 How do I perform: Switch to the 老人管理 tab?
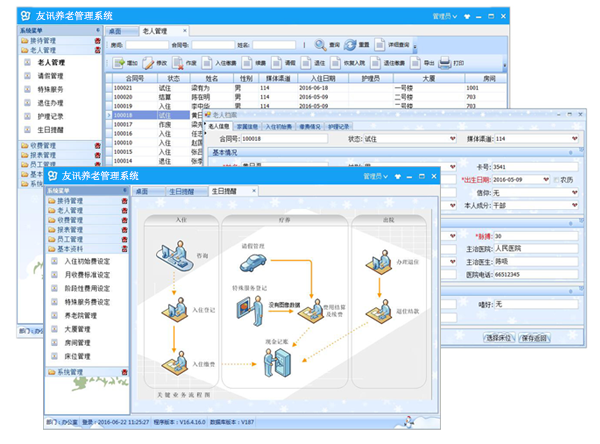tap(155, 32)
